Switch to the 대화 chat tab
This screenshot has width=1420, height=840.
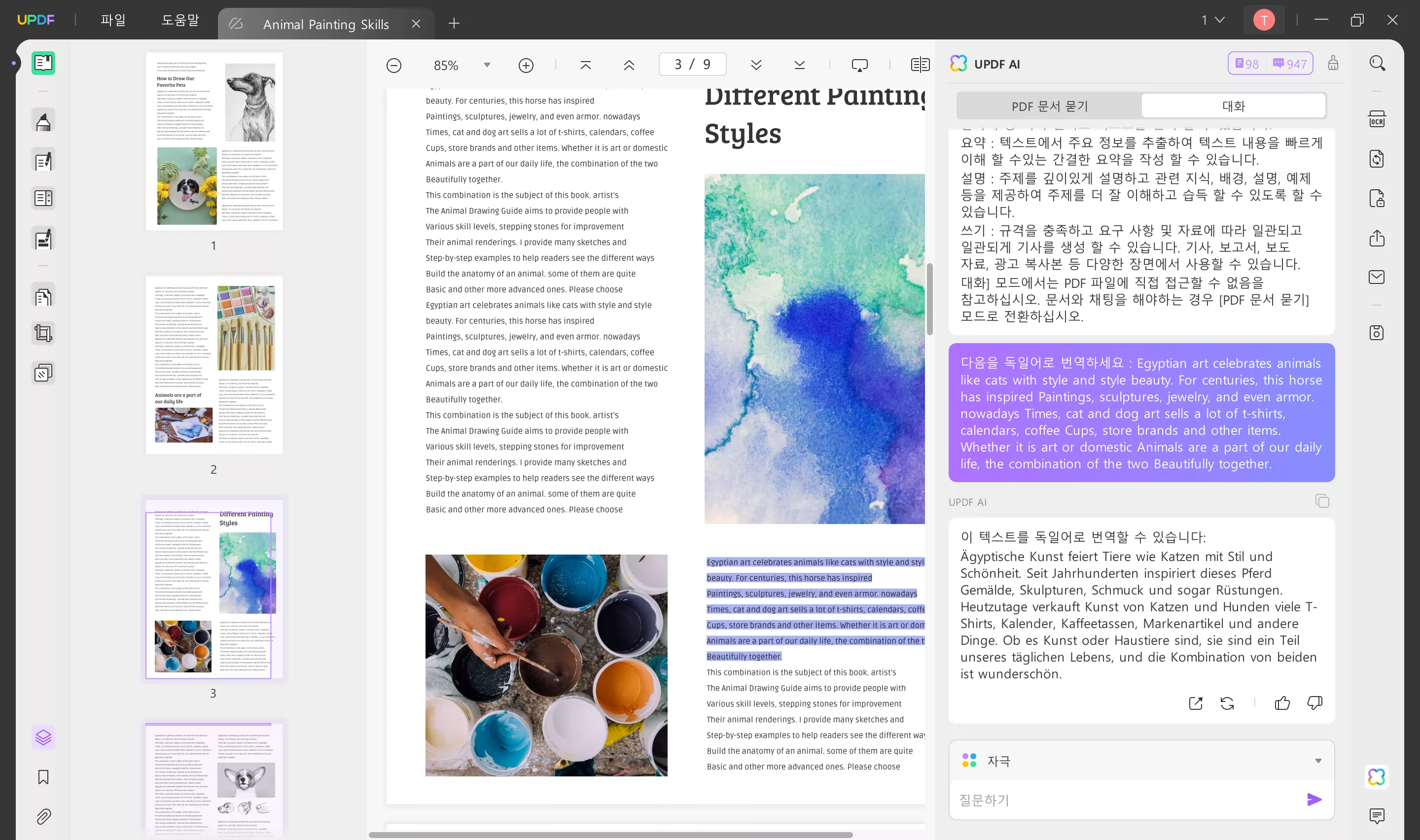(1233, 106)
